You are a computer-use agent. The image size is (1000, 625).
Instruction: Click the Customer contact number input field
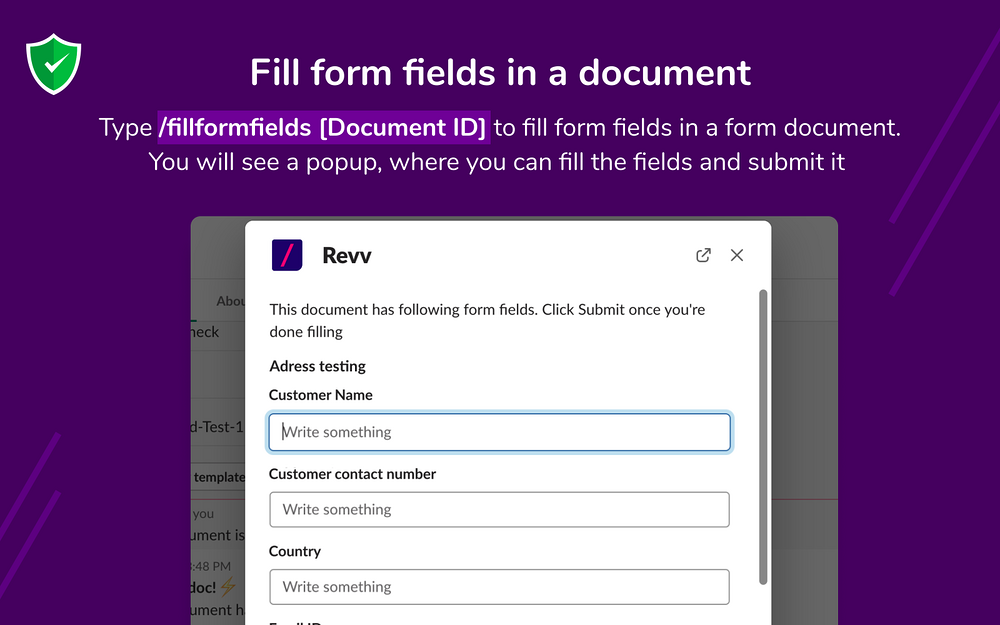[499, 510]
